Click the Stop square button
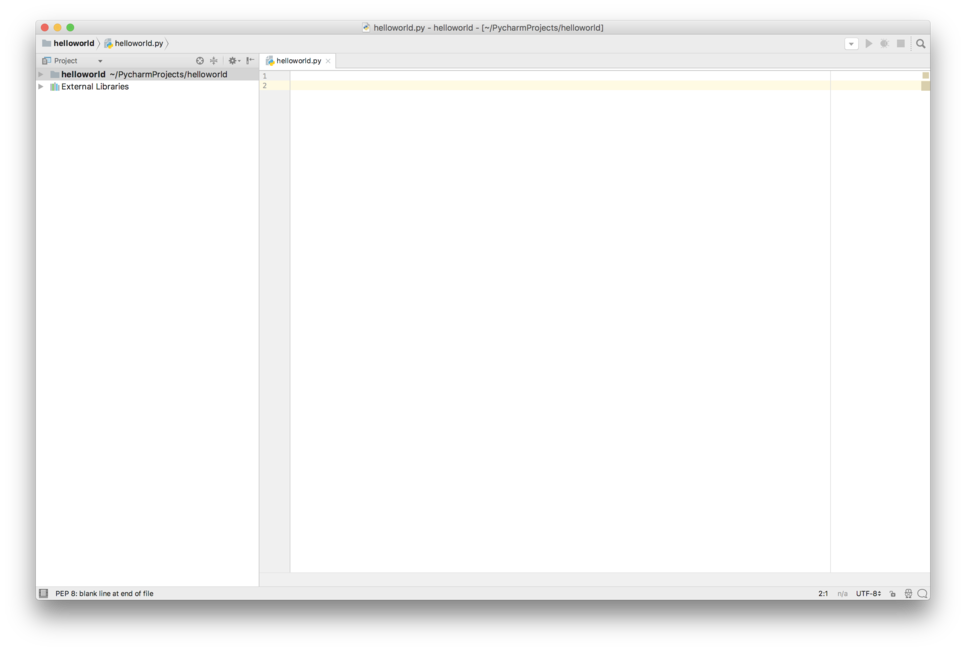This screenshot has height=651, width=966. click(901, 44)
